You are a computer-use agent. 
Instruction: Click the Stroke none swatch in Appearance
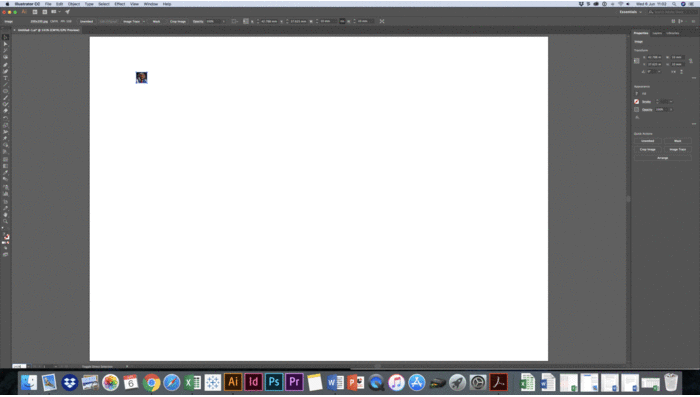636,102
